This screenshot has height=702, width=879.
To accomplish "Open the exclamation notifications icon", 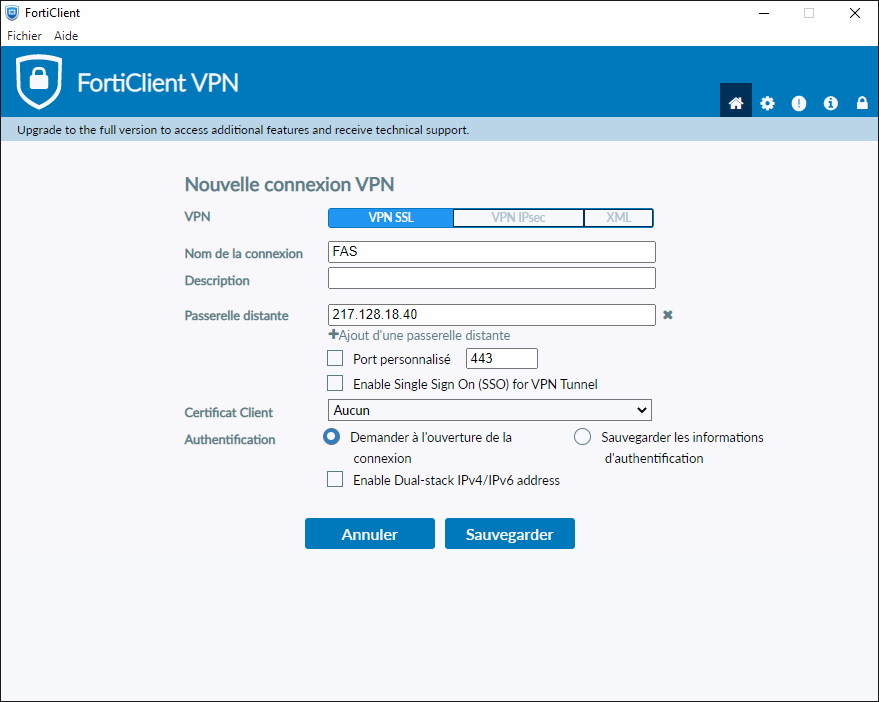I will [799, 103].
